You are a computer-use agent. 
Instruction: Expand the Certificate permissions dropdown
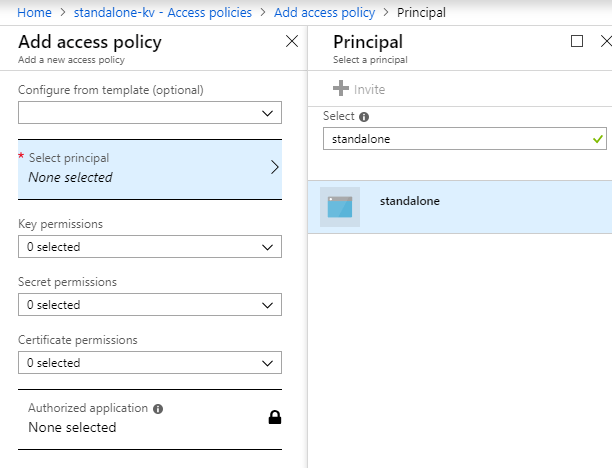(150, 362)
